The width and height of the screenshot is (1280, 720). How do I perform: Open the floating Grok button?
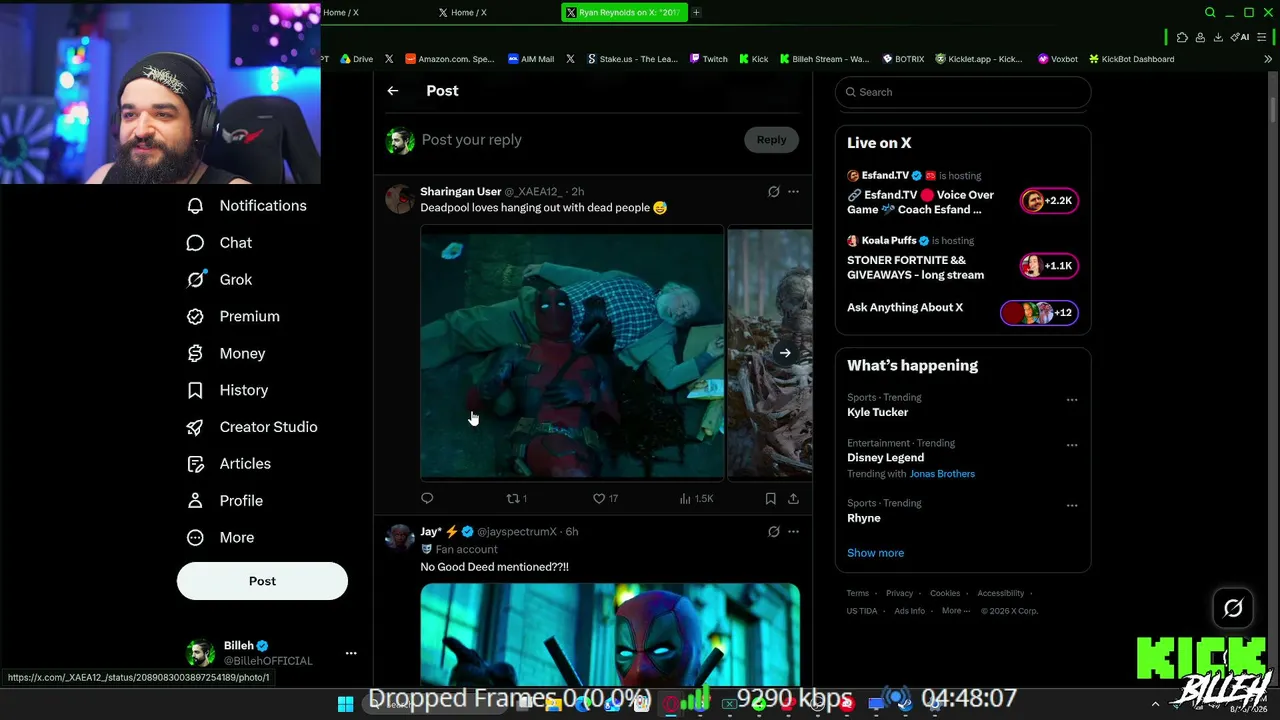click(x=1233, y=608)
